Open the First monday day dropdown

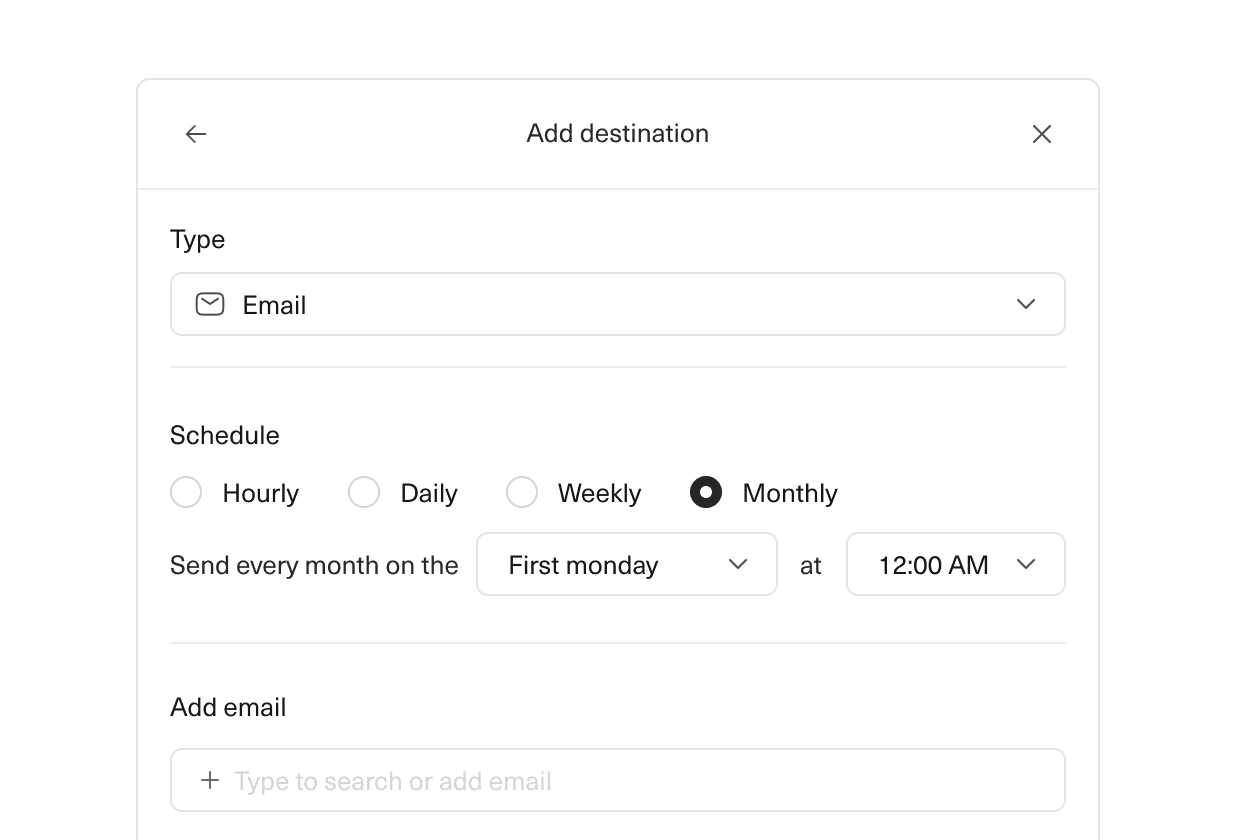point(627,564)
